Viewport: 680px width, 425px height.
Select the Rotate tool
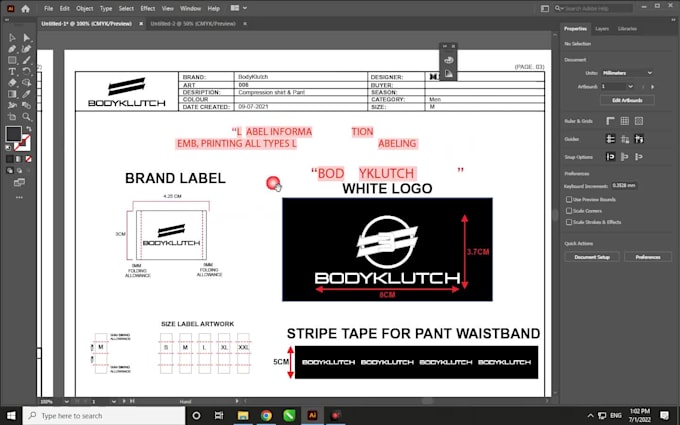26,72
